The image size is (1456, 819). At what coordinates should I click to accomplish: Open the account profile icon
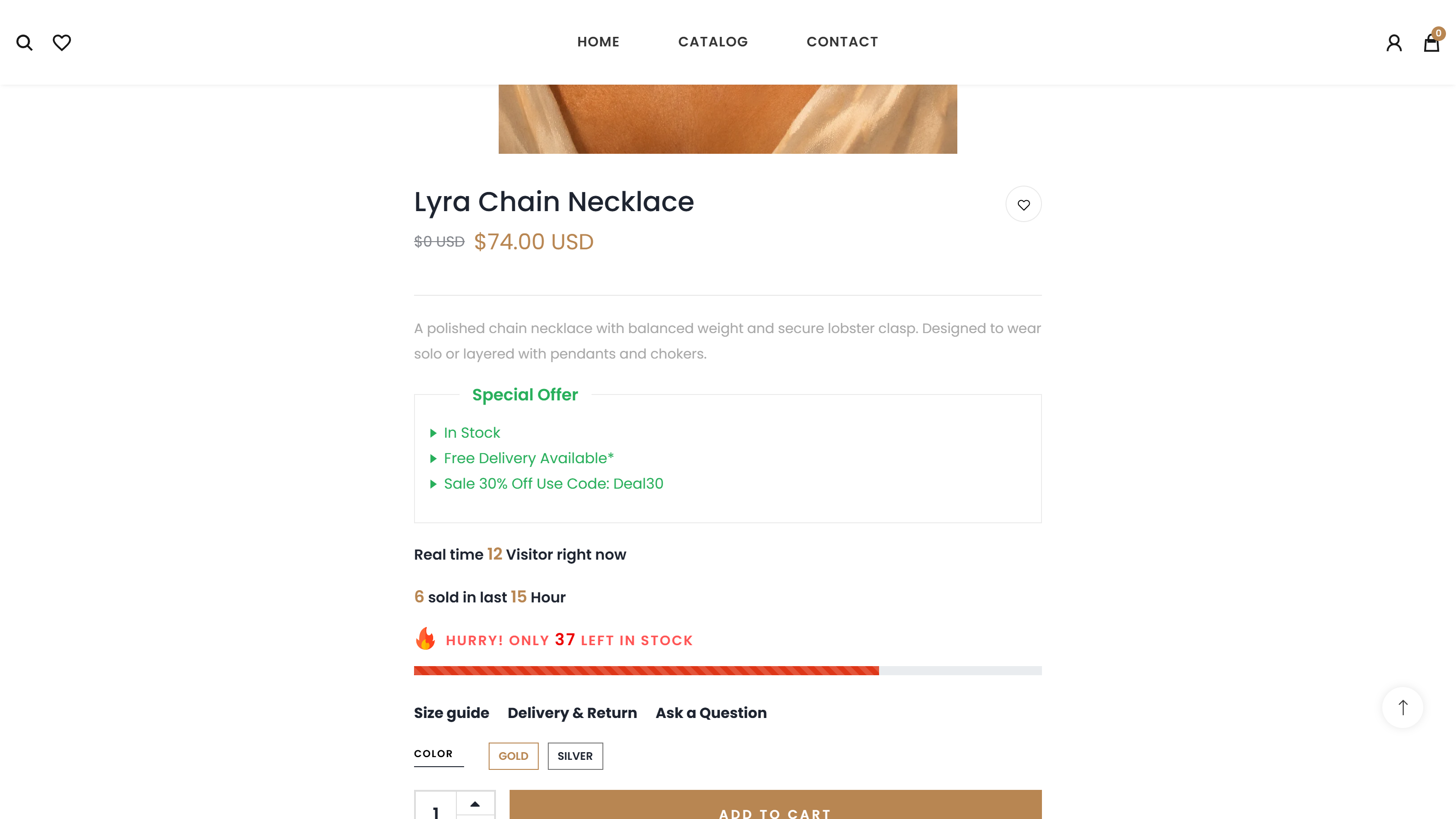click(1395, 42)
